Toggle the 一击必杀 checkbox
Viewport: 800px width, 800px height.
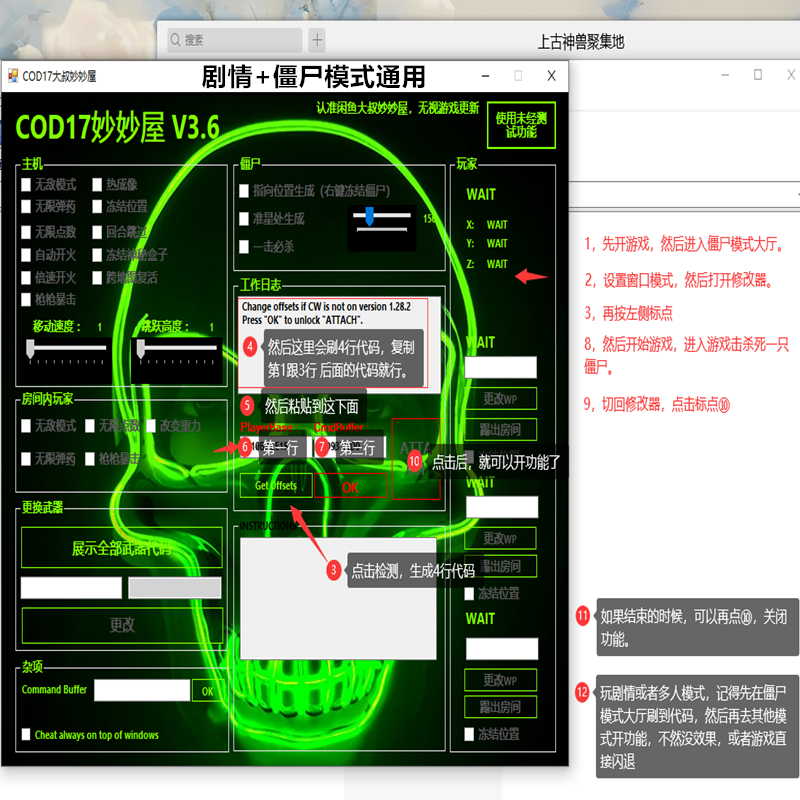[244, 247]
